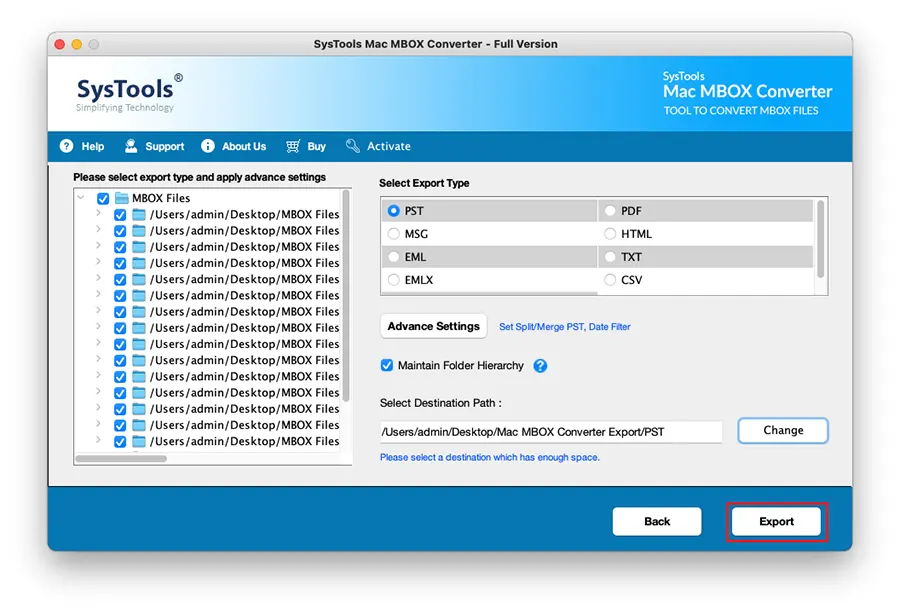Pick the PDF export option
Image resolution: width=900 pixels, height=614 pixels.
[610, 211]
